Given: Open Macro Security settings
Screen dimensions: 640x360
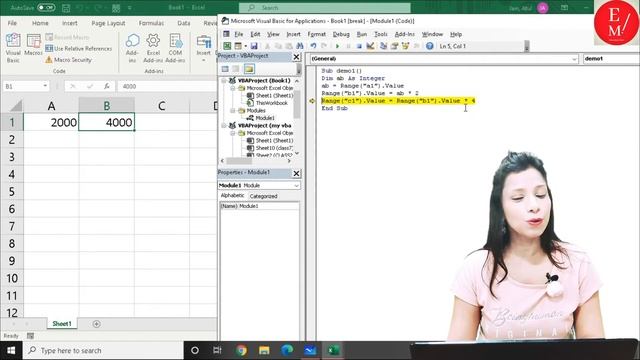Looking at the screenshot, I should click(68, 60).
